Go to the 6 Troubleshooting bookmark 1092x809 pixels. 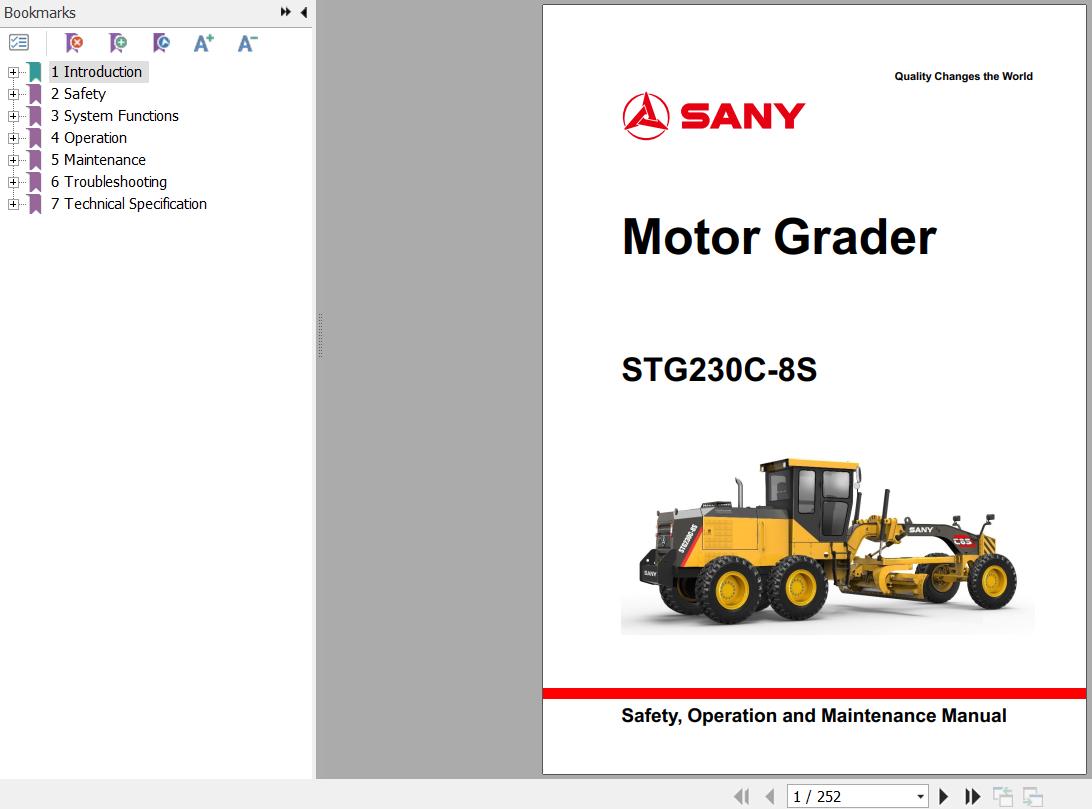pyautogui.click(x=109, y=182)
